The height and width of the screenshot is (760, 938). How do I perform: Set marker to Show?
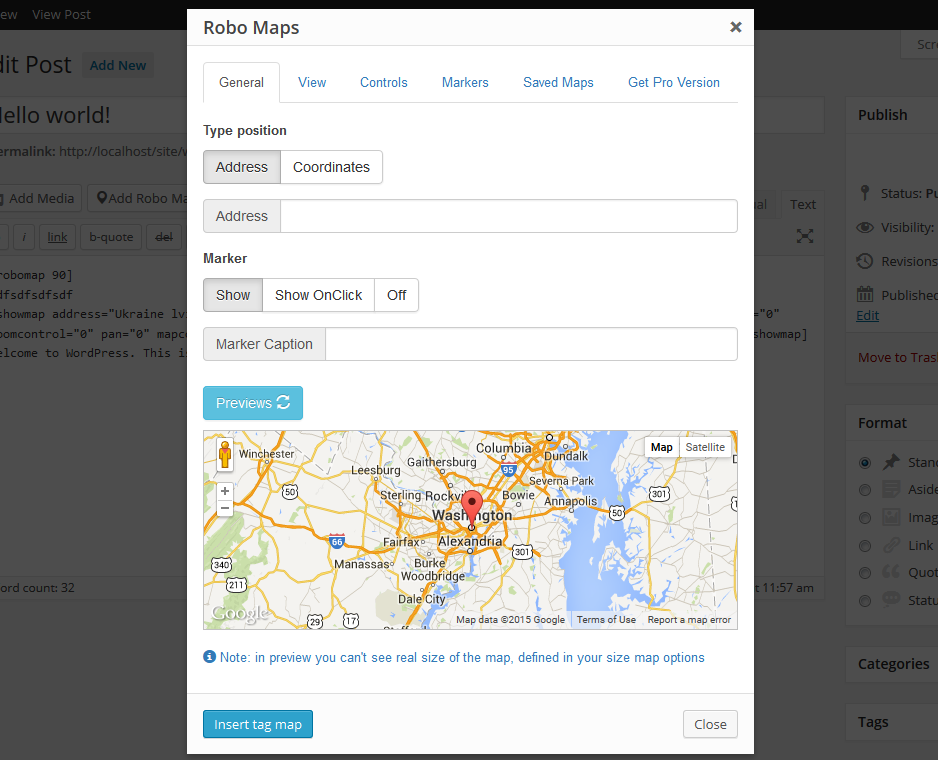pyautogui.click(x=233, y=295)
